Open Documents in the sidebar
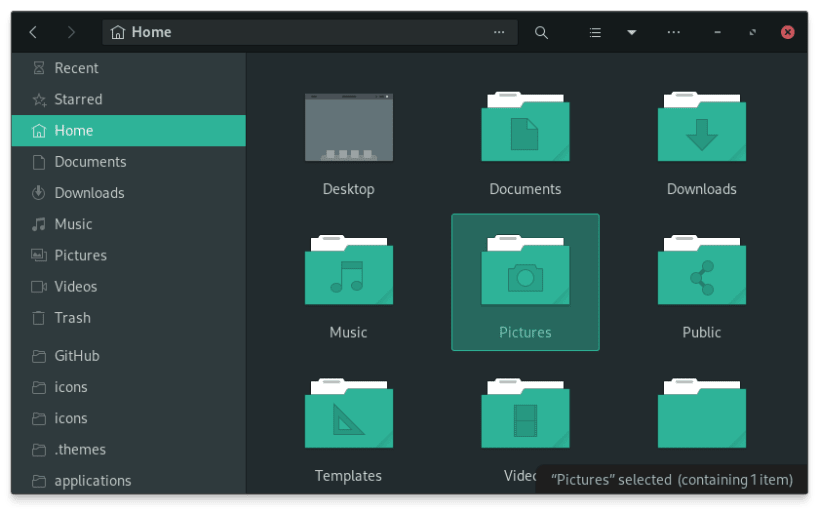Screen dimensions: 819x512 tap(128, 162)
